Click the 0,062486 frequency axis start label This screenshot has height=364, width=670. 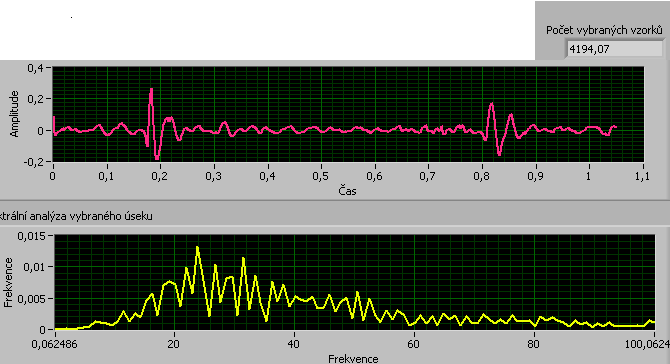point(55,344)
